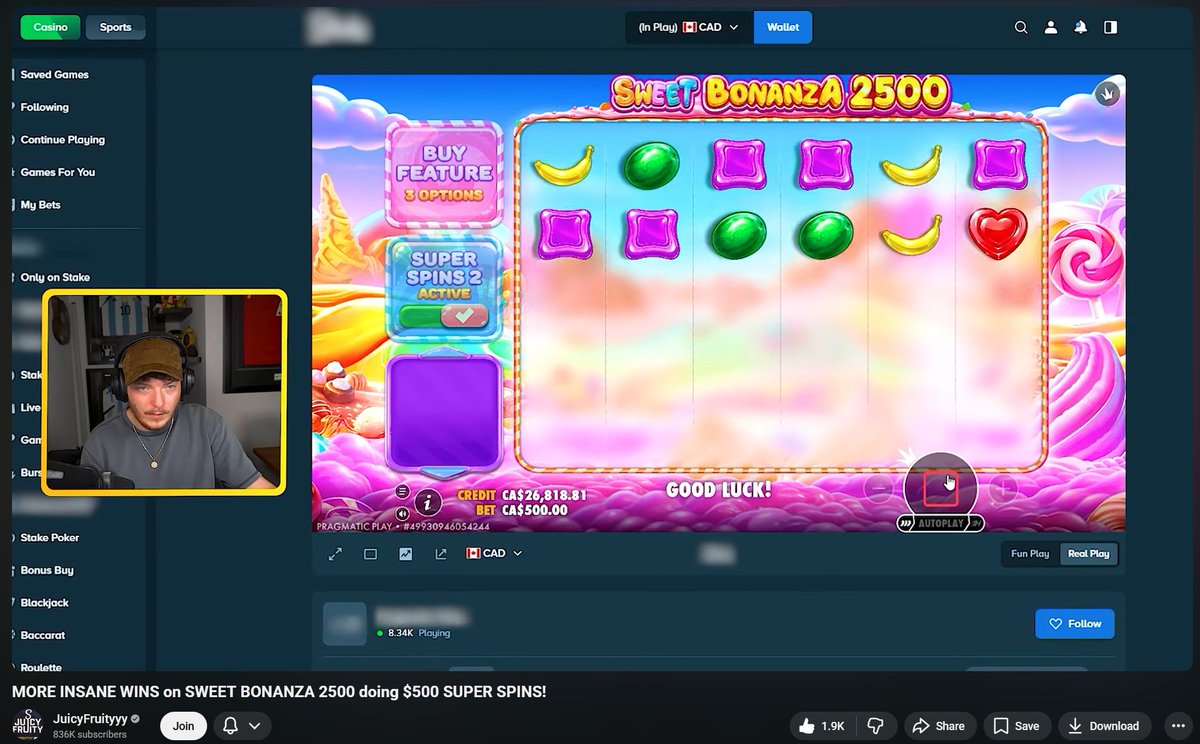Screen dimensions: 1200x744
Task: Expand the notification preferences chevron by Join
Action: click(255, 726)
